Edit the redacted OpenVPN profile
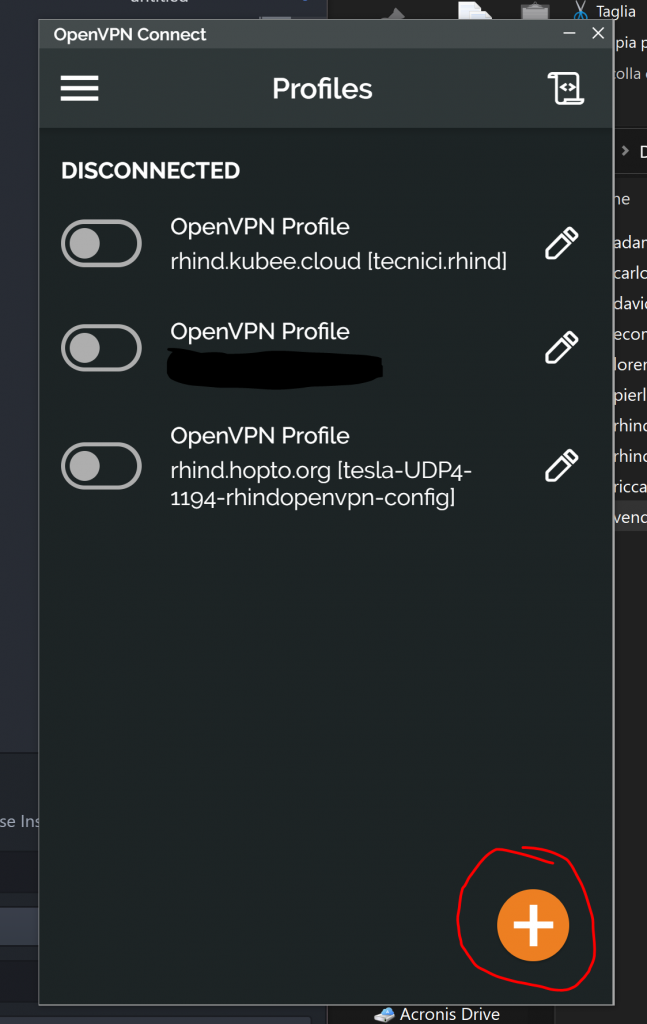The image size is (647, 1024). click(x=561, y=348)
